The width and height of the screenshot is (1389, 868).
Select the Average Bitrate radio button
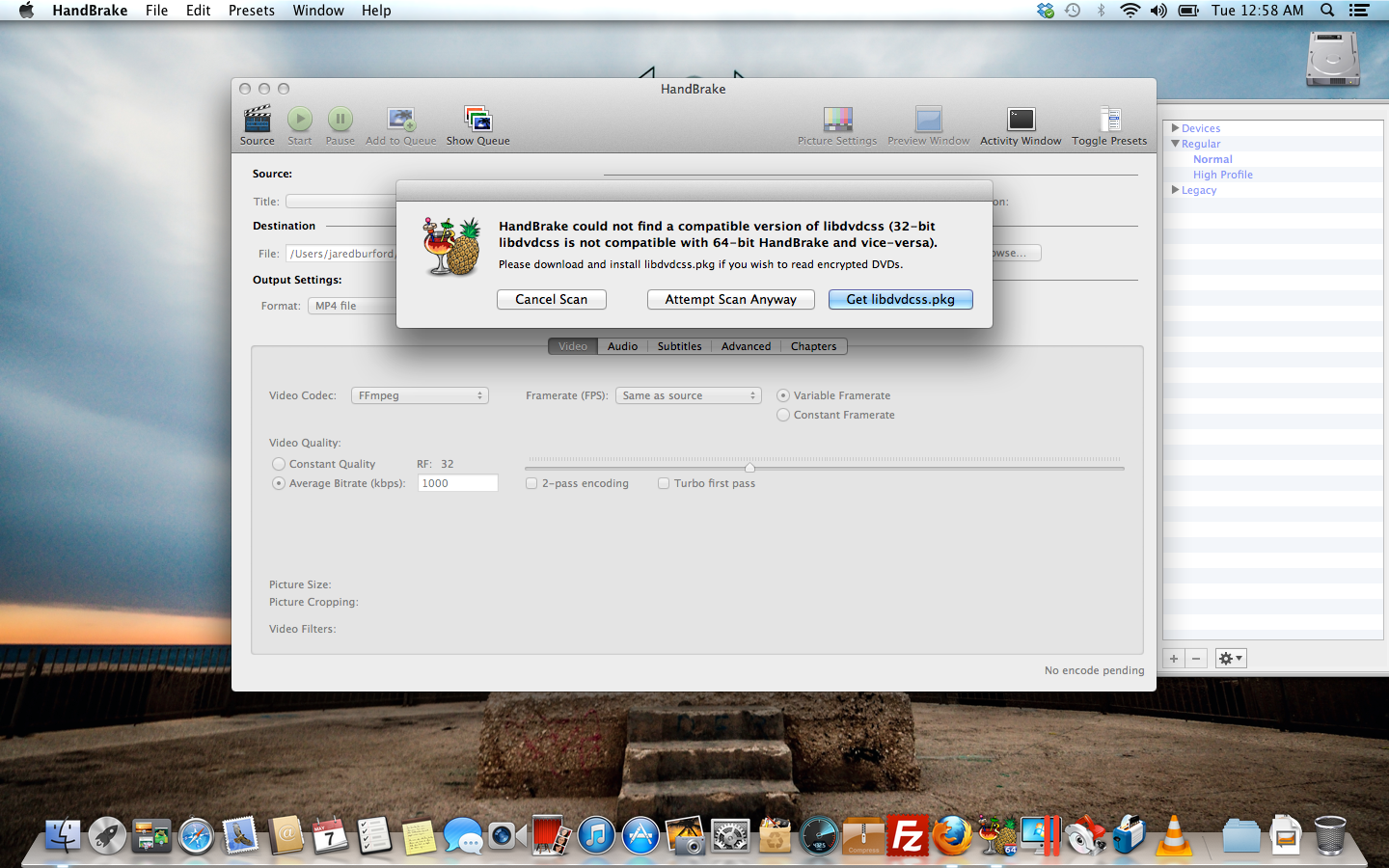(x=279, y=483)
